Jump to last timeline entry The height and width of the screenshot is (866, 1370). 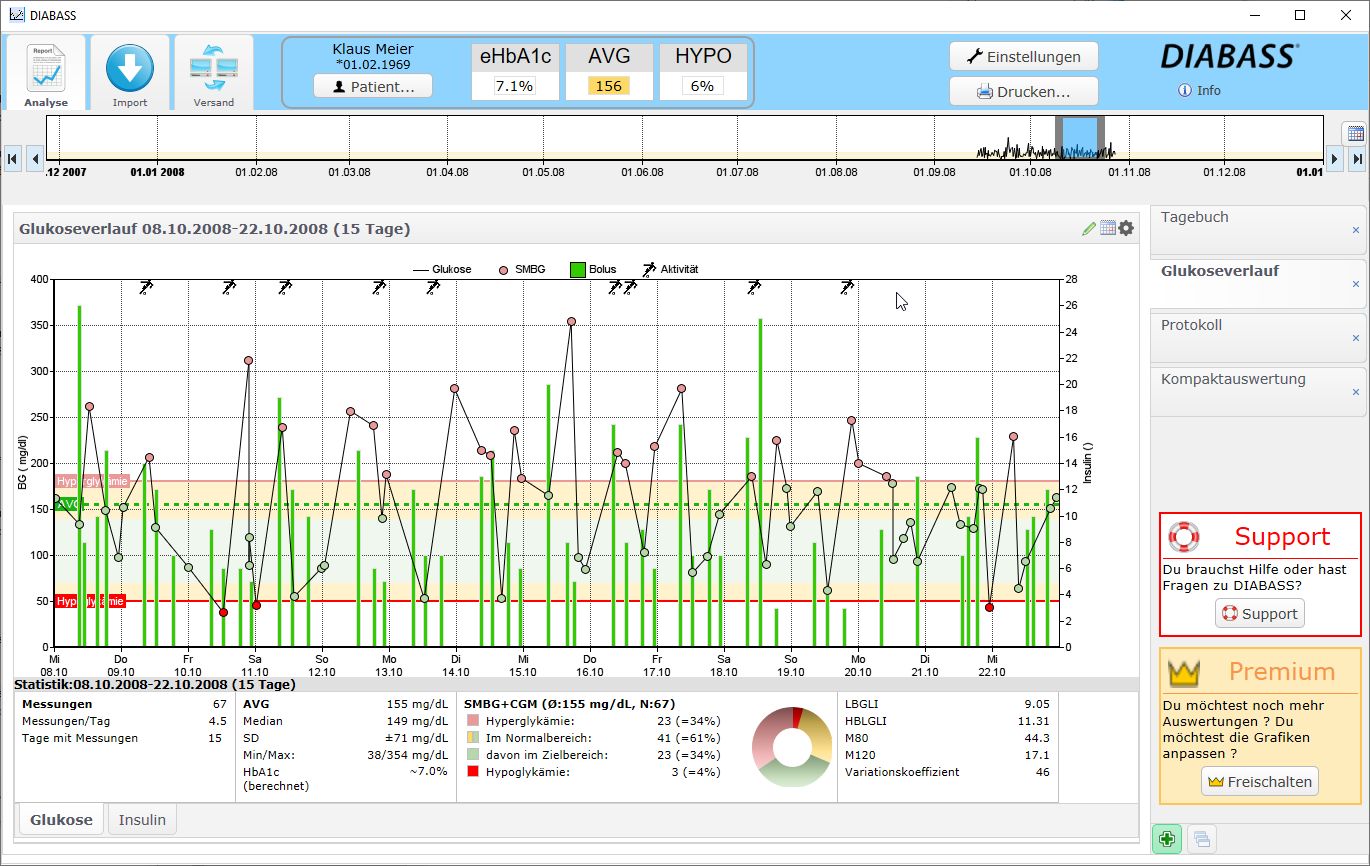click(1357, 158)
